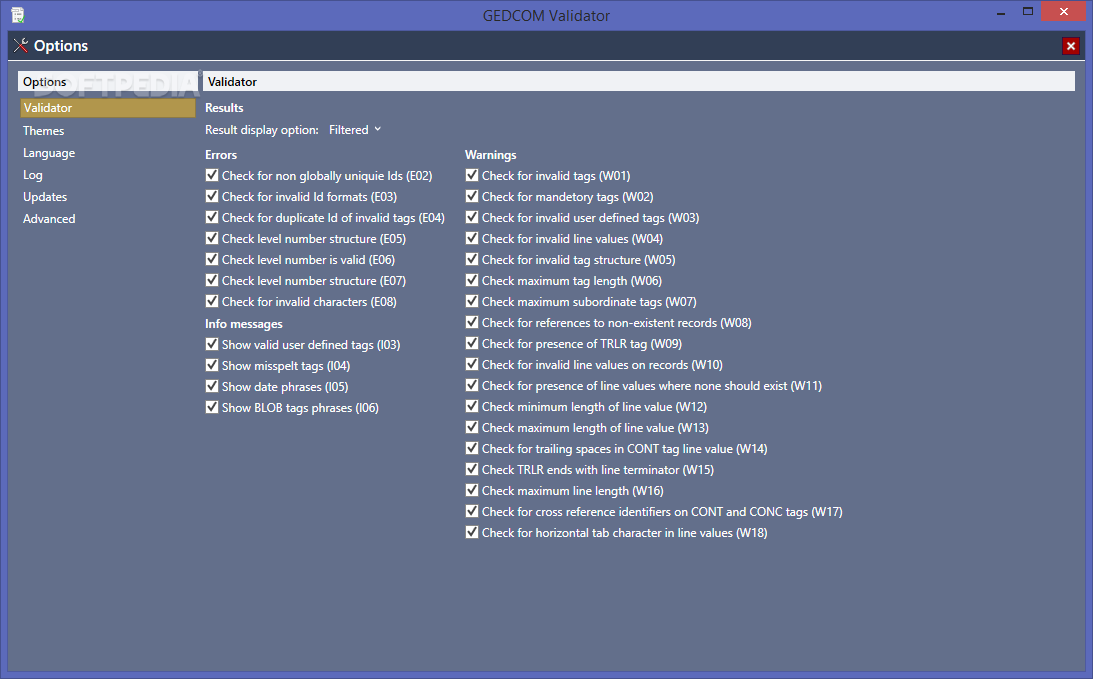The width and height of the screenshot is (1093, 679).
Task: Minimize the GEDCOM Validator window
Action: click(1001, 12)
